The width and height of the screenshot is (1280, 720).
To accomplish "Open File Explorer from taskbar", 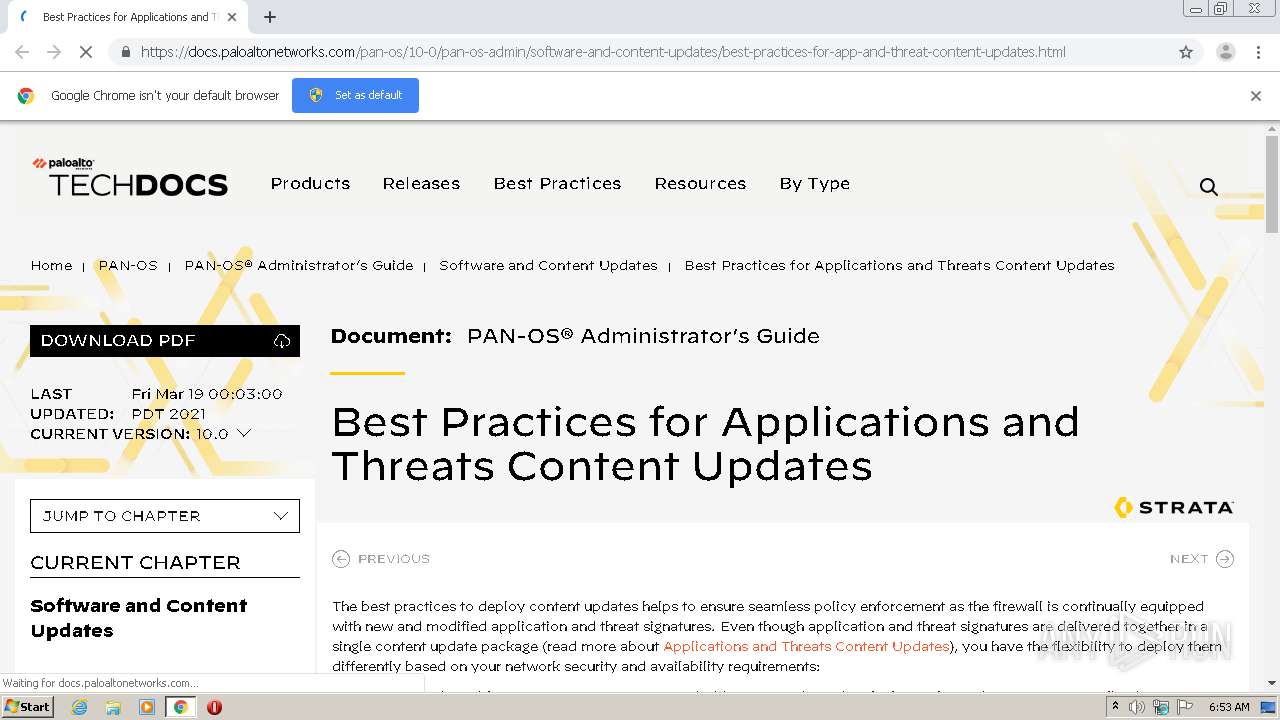I will 113,707.
